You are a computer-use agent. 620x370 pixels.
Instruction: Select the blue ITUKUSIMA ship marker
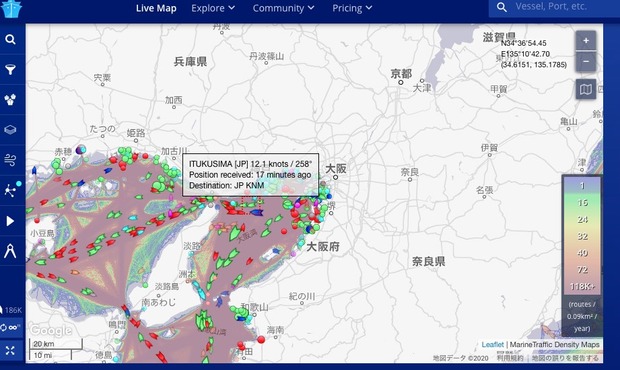point(257,213)
